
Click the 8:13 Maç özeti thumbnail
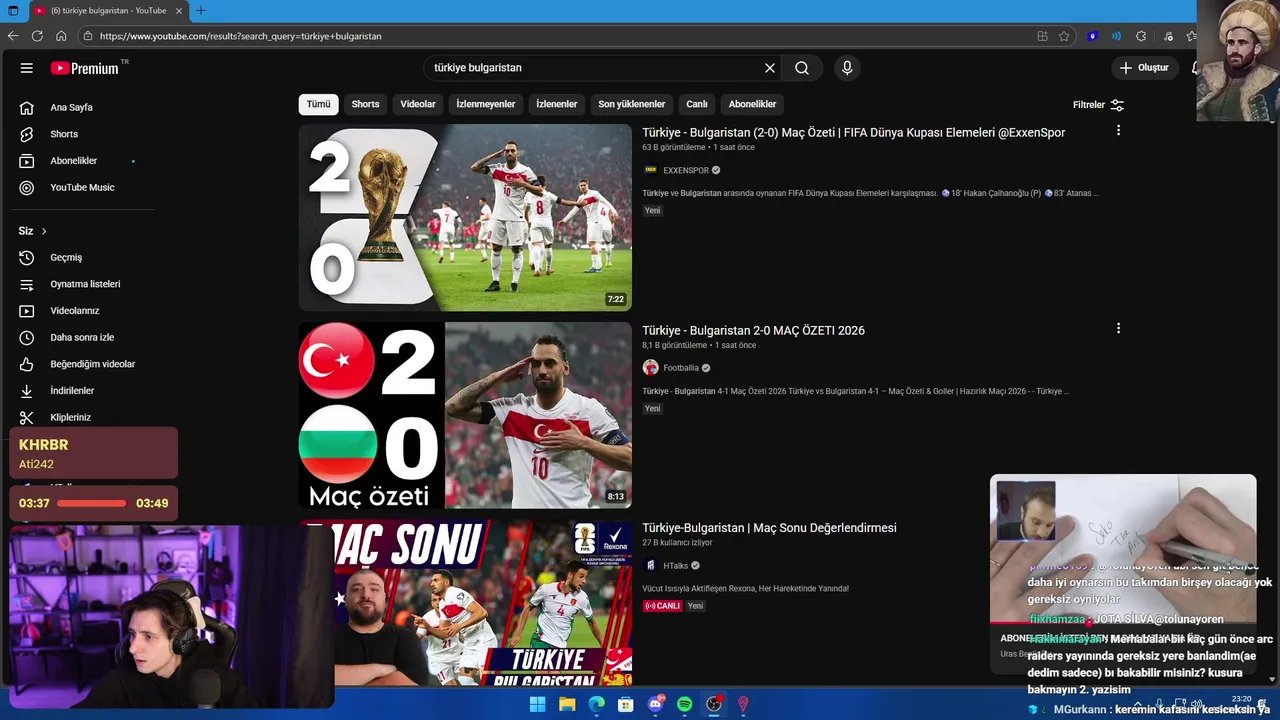(x=465, y=415)
